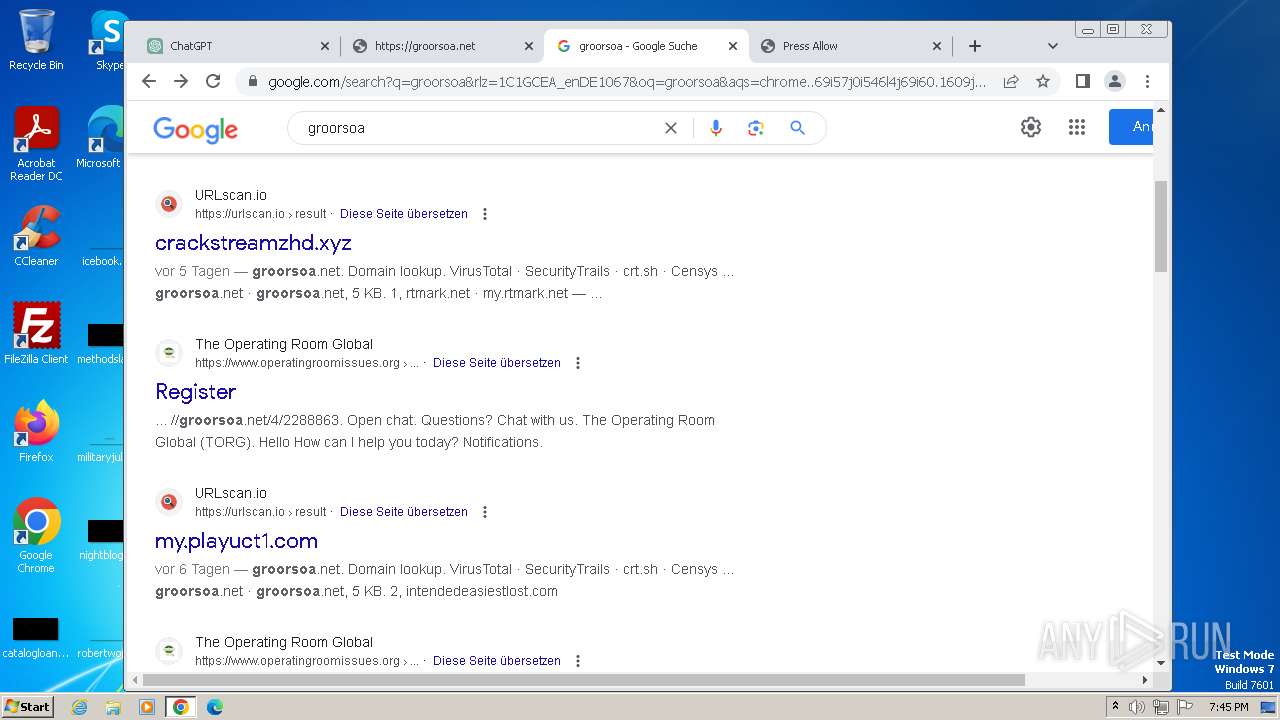Click the vertical page scrollbar thumb
The image size is (1280, 720).
(x=1161, y=227)
